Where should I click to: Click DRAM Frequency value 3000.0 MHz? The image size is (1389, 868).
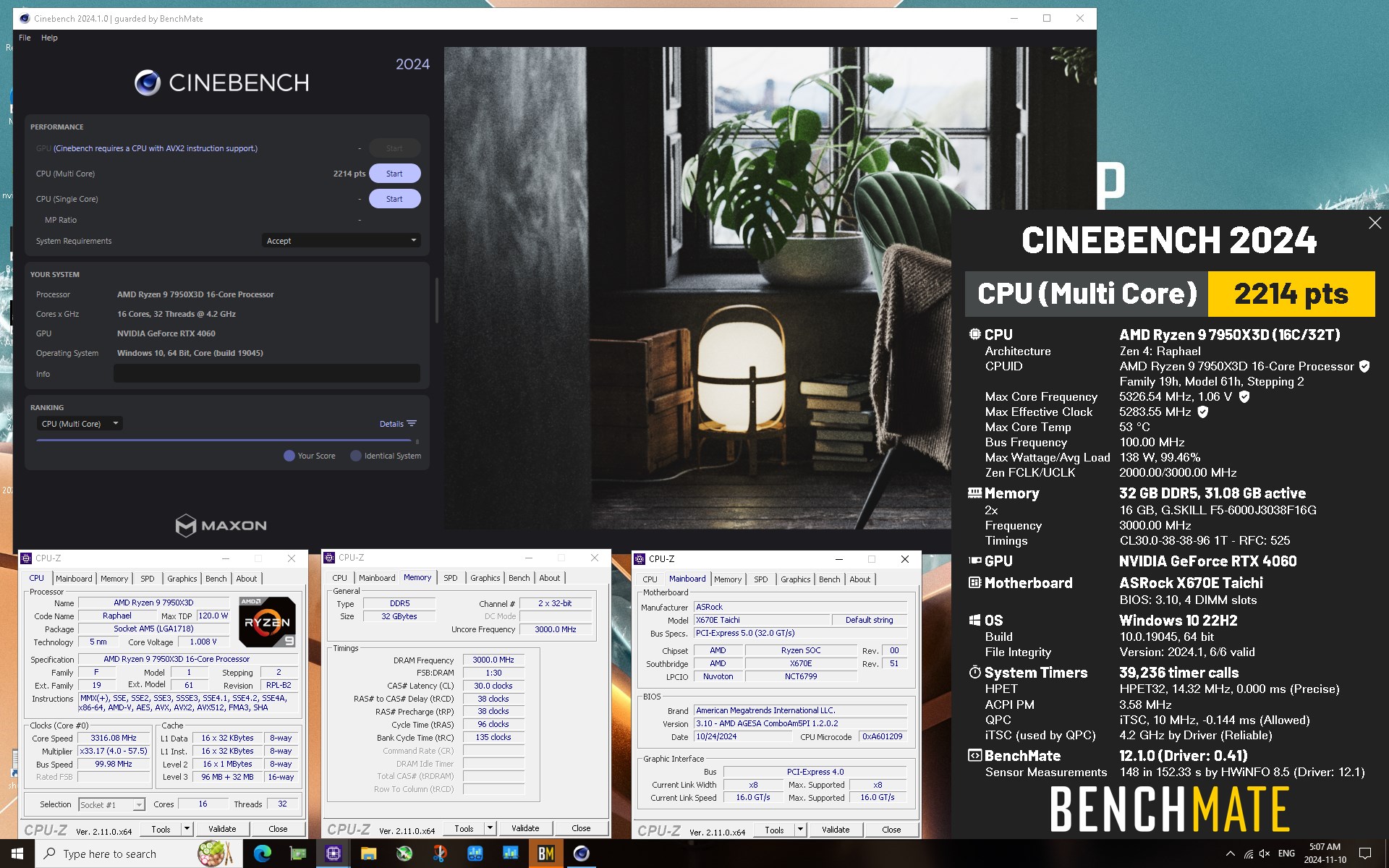pos(493,660)
